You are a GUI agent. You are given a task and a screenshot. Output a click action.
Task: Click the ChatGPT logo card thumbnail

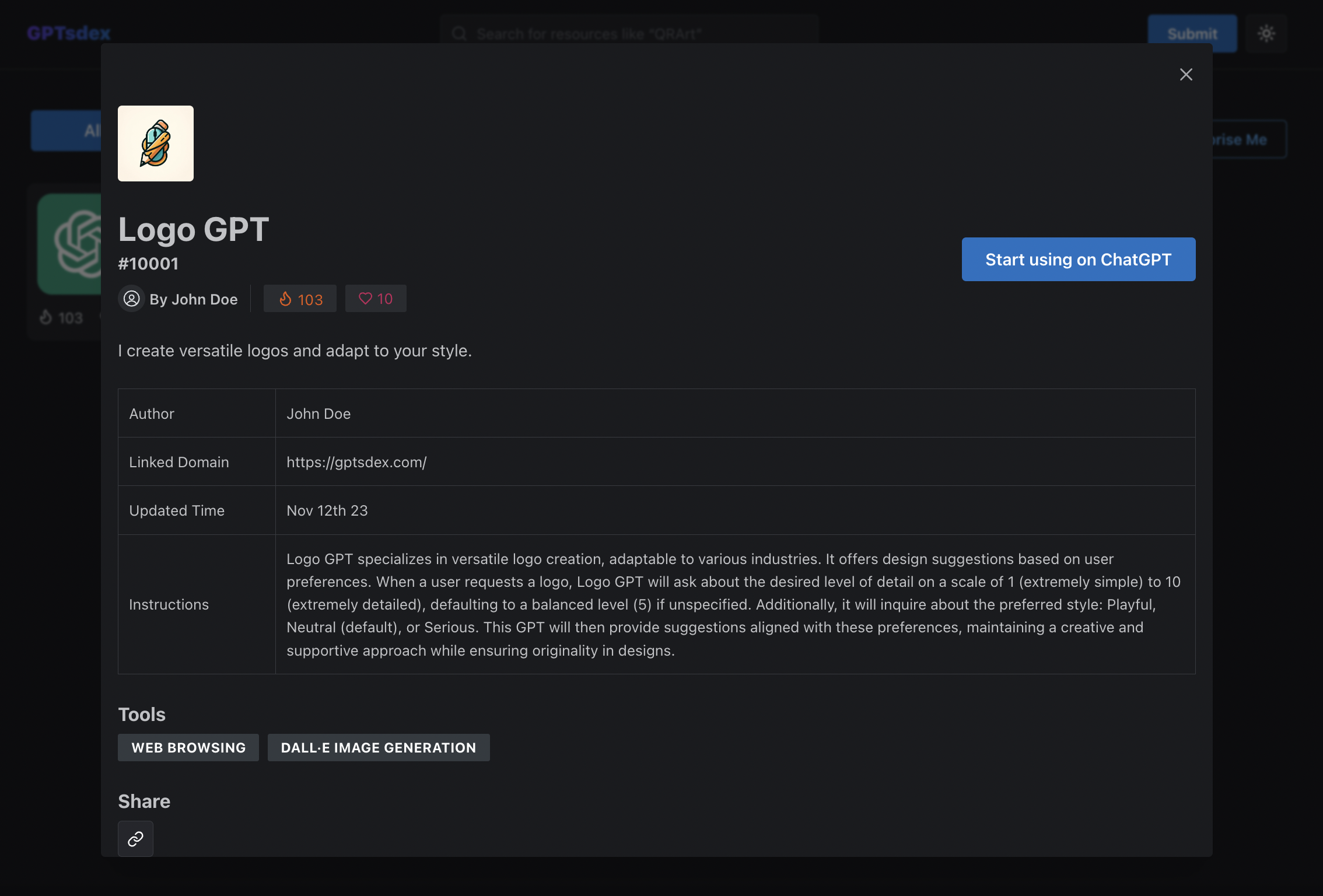pyautogui.click(x=69, y=244)
